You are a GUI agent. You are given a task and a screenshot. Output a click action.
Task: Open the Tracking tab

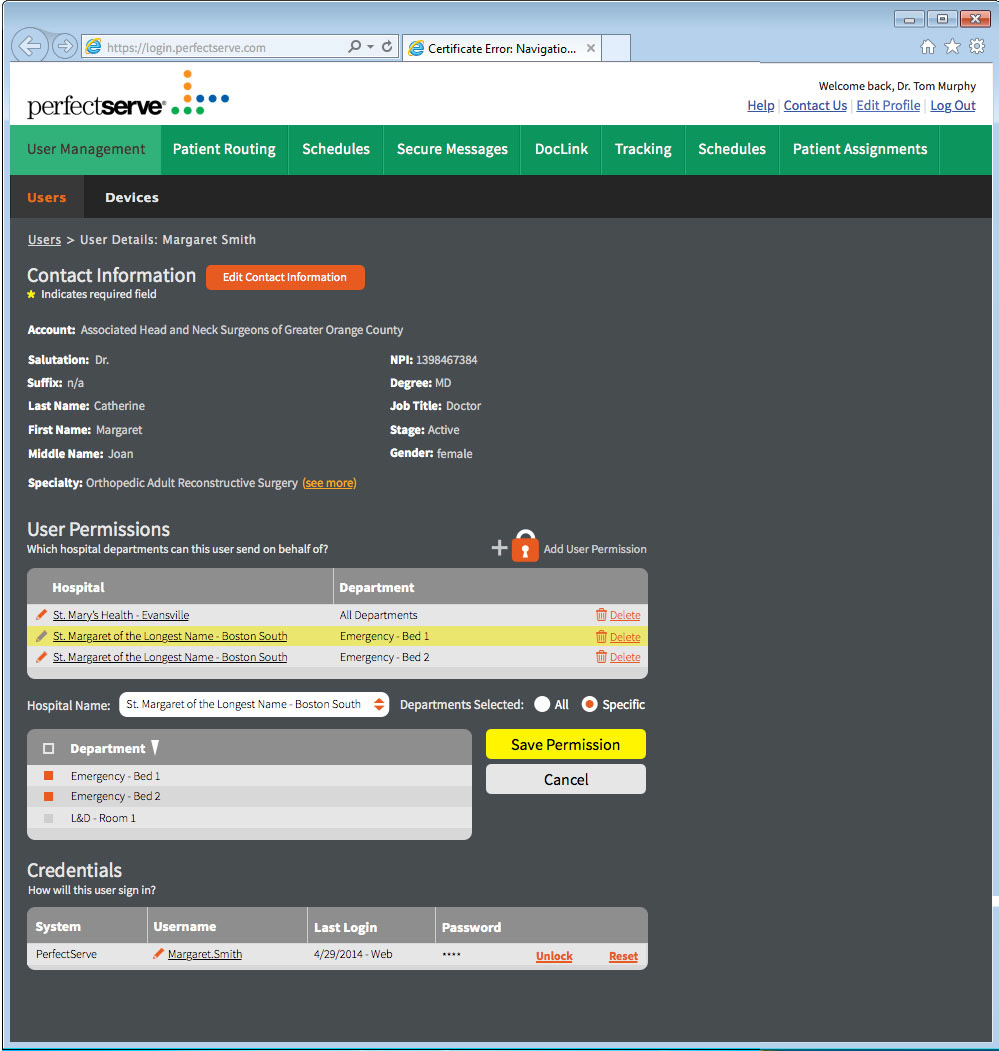click(x=643, y=149)
